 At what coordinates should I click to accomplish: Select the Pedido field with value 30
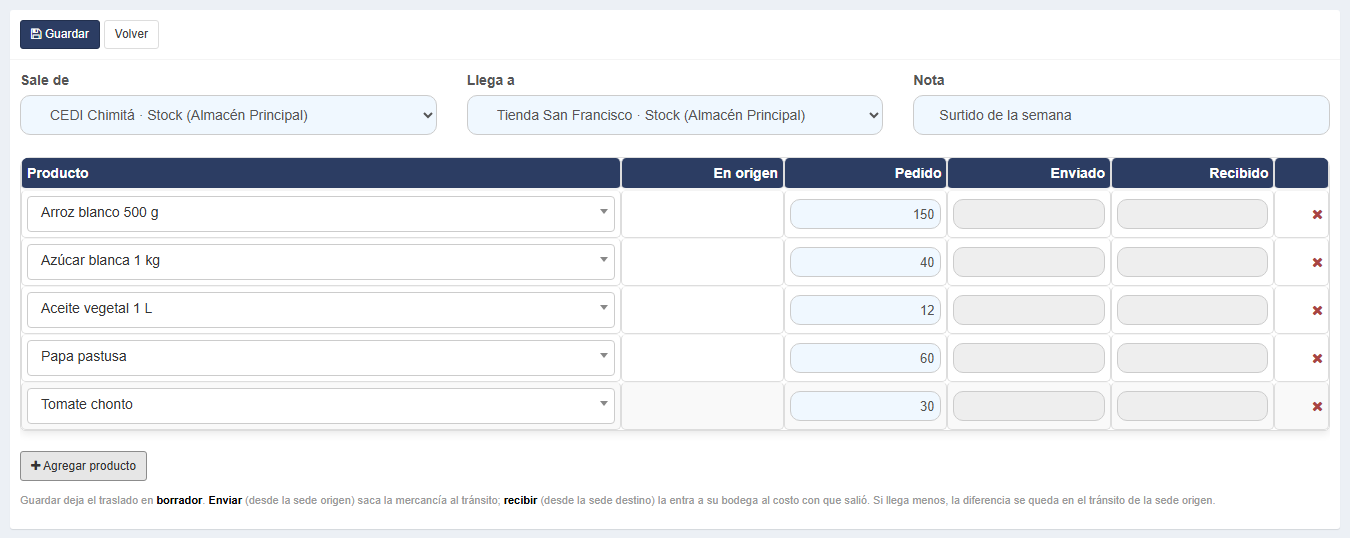(865, 406)
